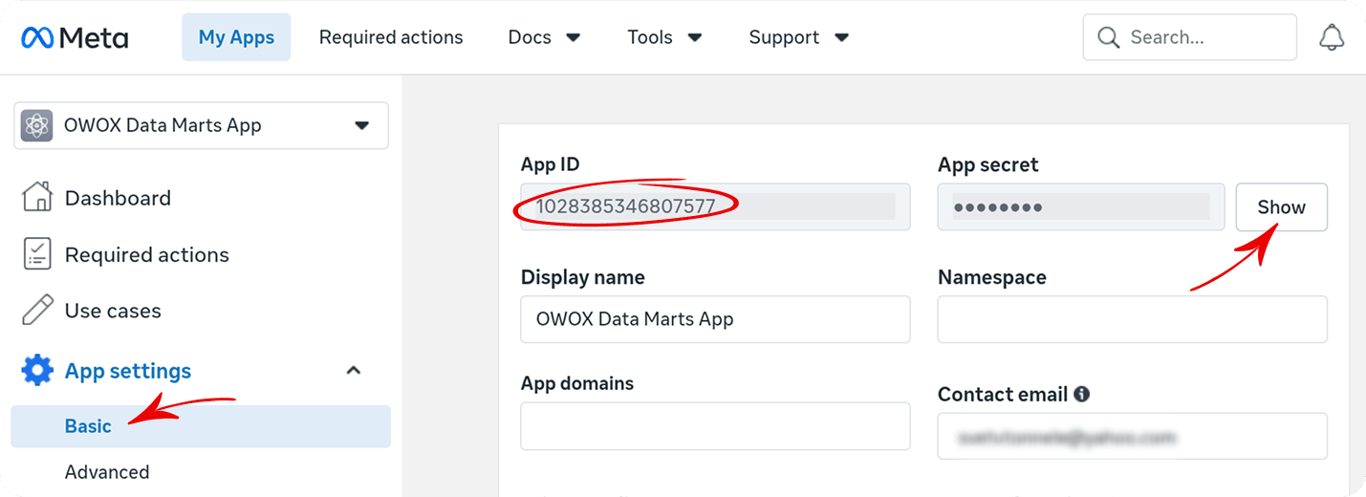Select Basic settings item
The height and width of the screenshot is (497, 1366).
click(201, 426)
